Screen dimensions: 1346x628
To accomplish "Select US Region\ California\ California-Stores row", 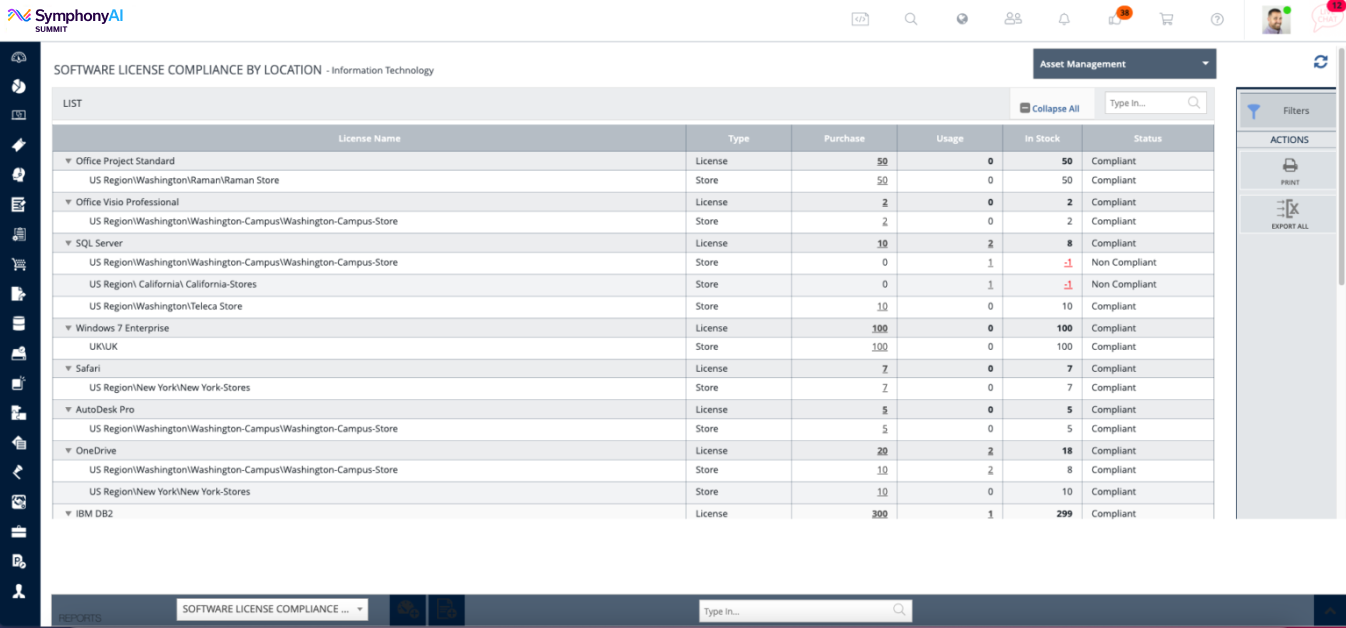I will tap(633, 285).
